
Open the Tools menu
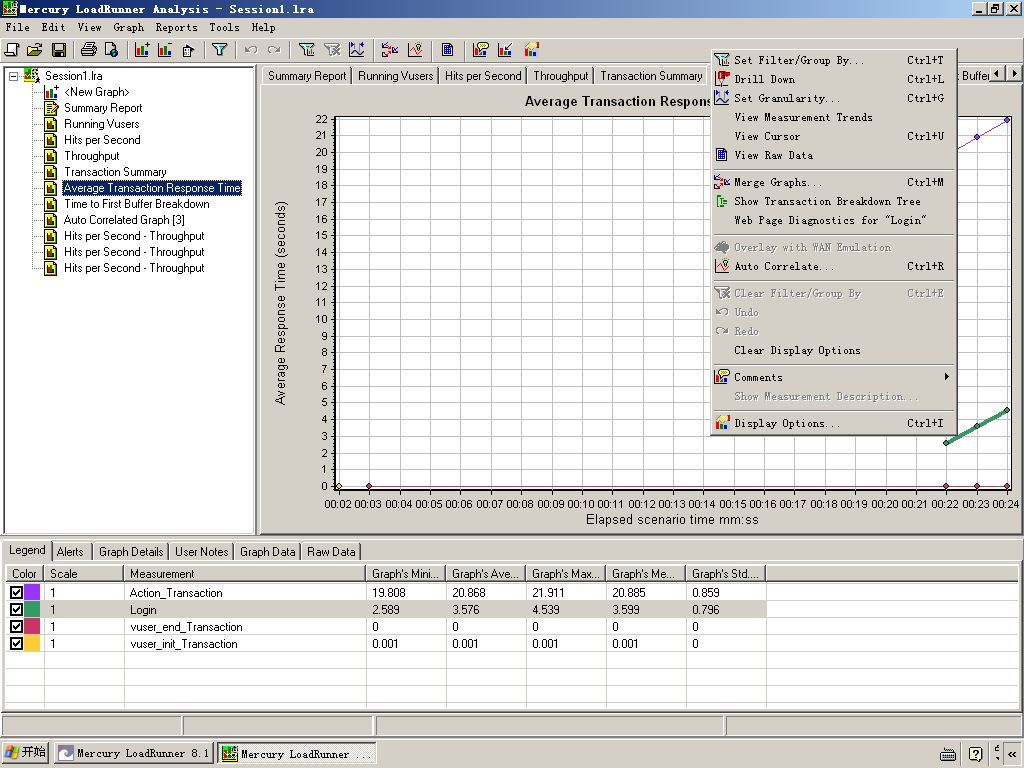pyautogui.click(x=224, y=27)
